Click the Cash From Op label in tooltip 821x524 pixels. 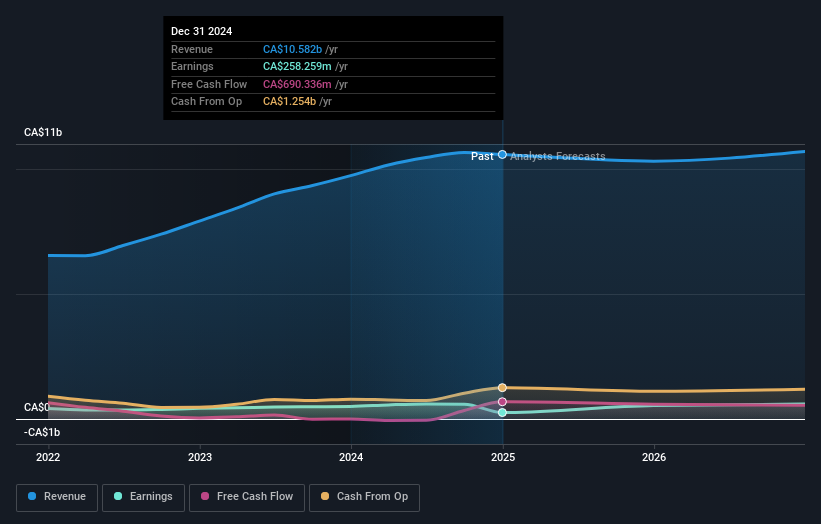pos(206,102)
